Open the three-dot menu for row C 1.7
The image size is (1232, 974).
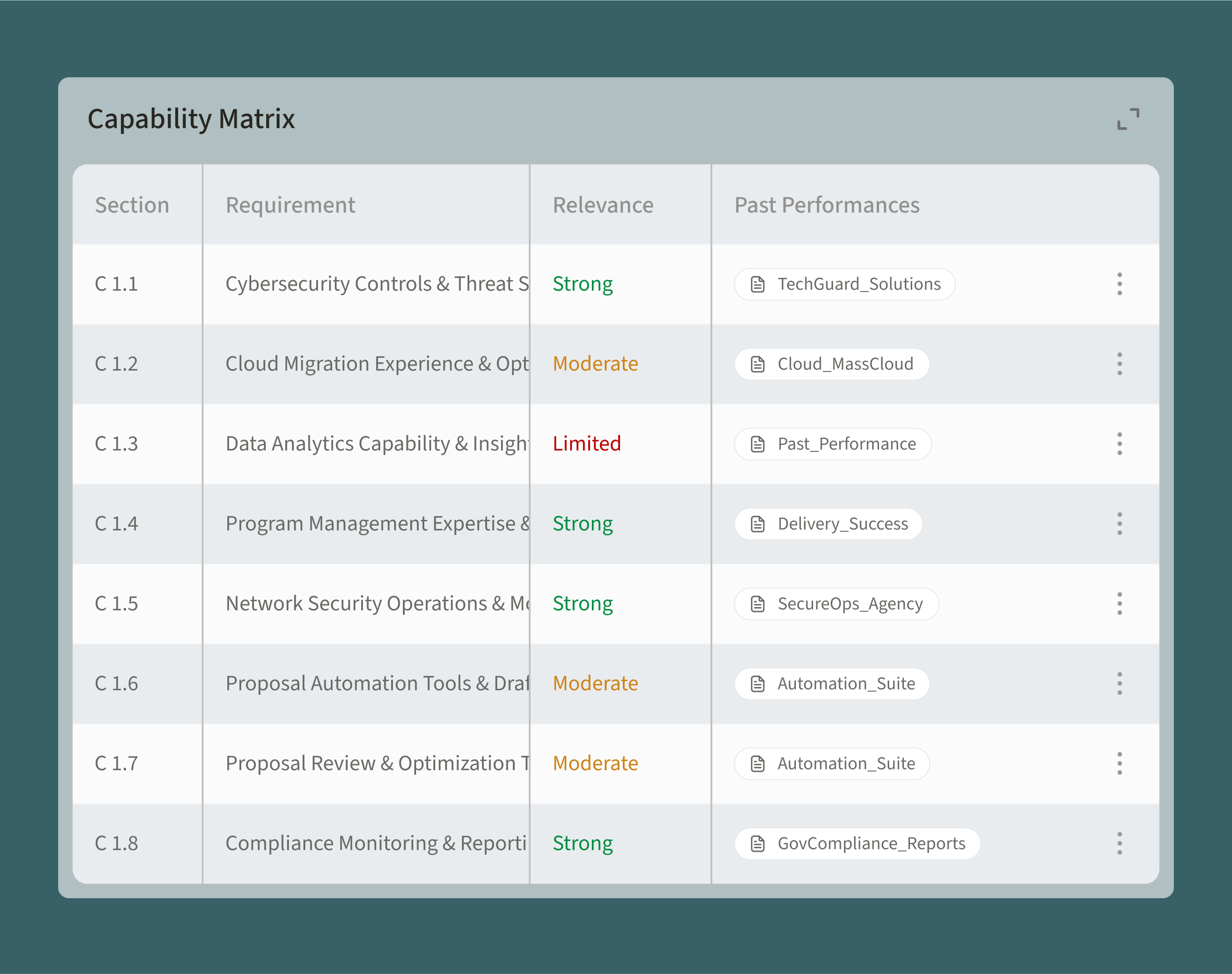(1119, 763)
